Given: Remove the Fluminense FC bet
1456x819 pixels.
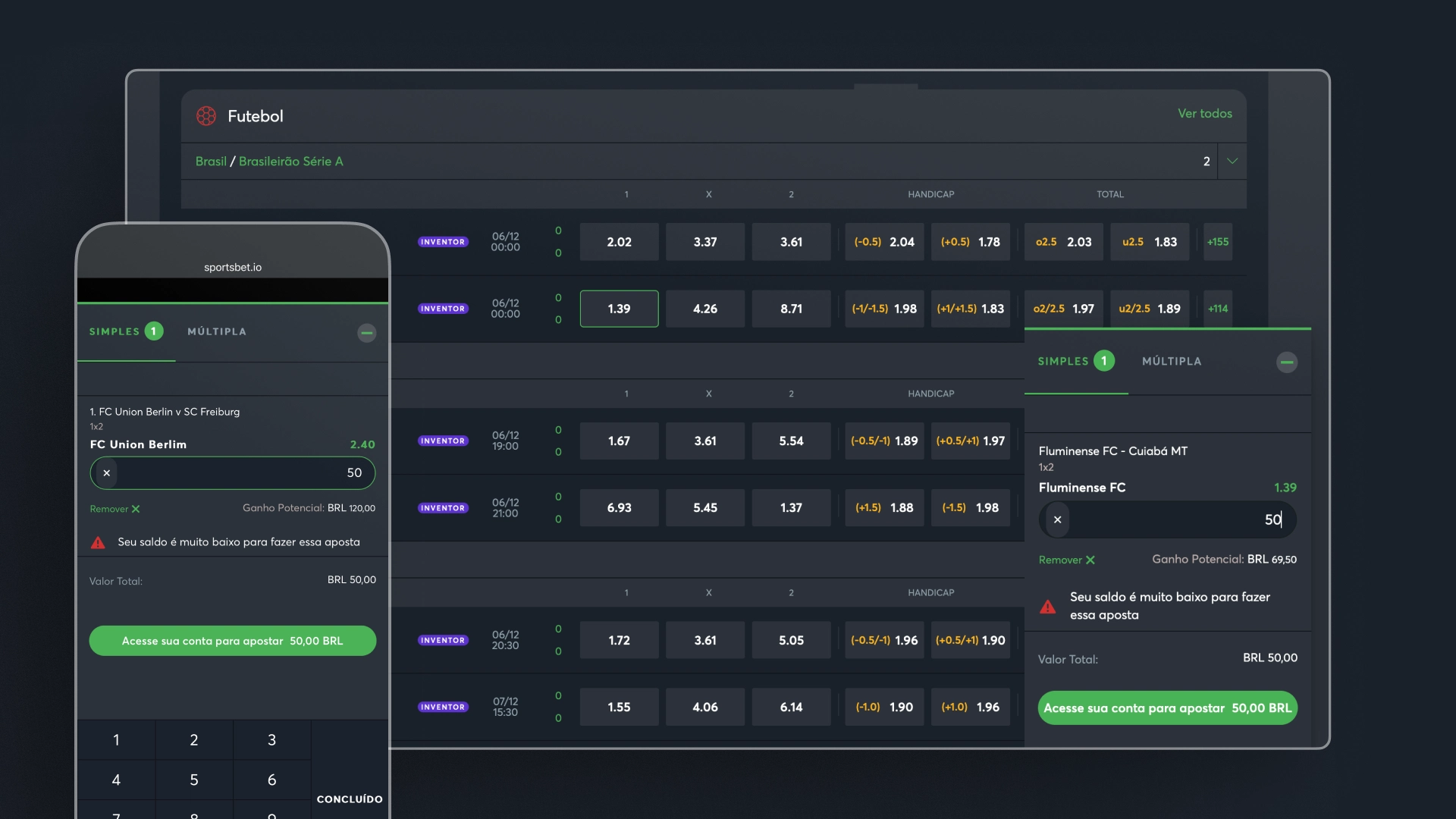Looking at the screenshot, I should pyautogui.click(x=1066, y=560).
